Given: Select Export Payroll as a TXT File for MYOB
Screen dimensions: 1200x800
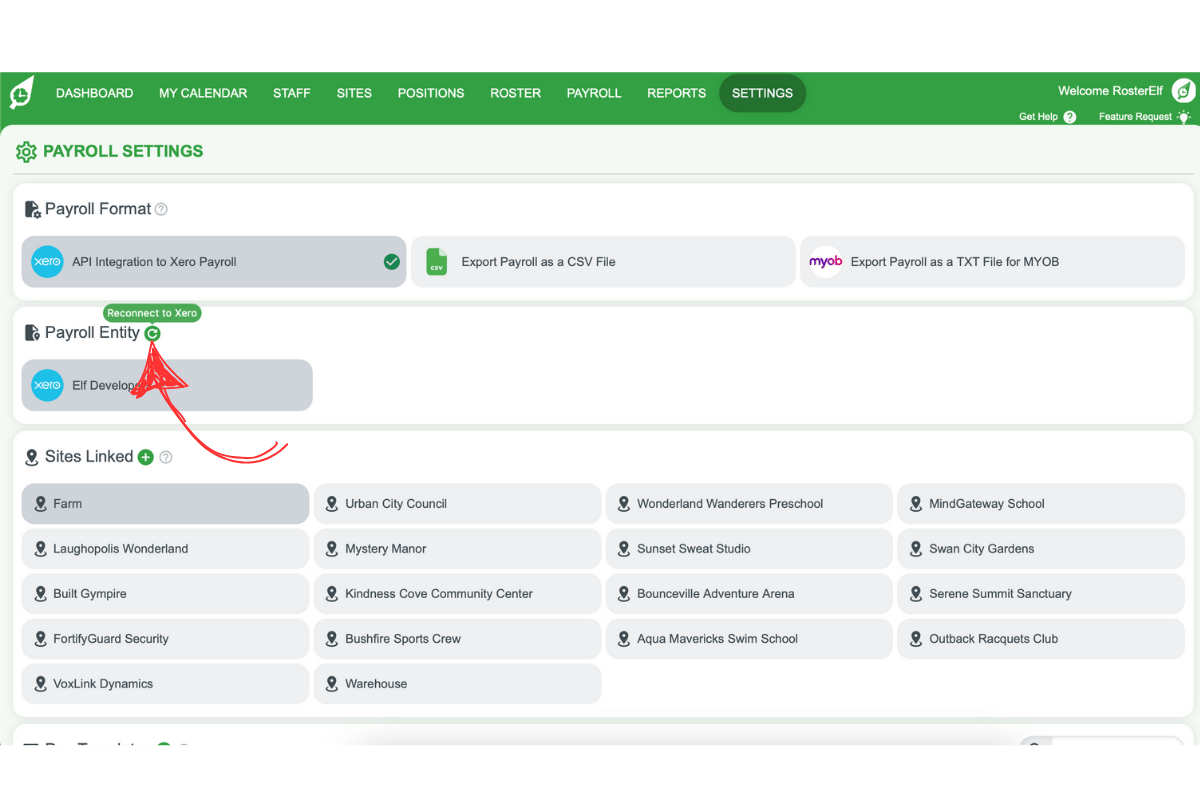Looking at the screenshot, I should [992, 261].
